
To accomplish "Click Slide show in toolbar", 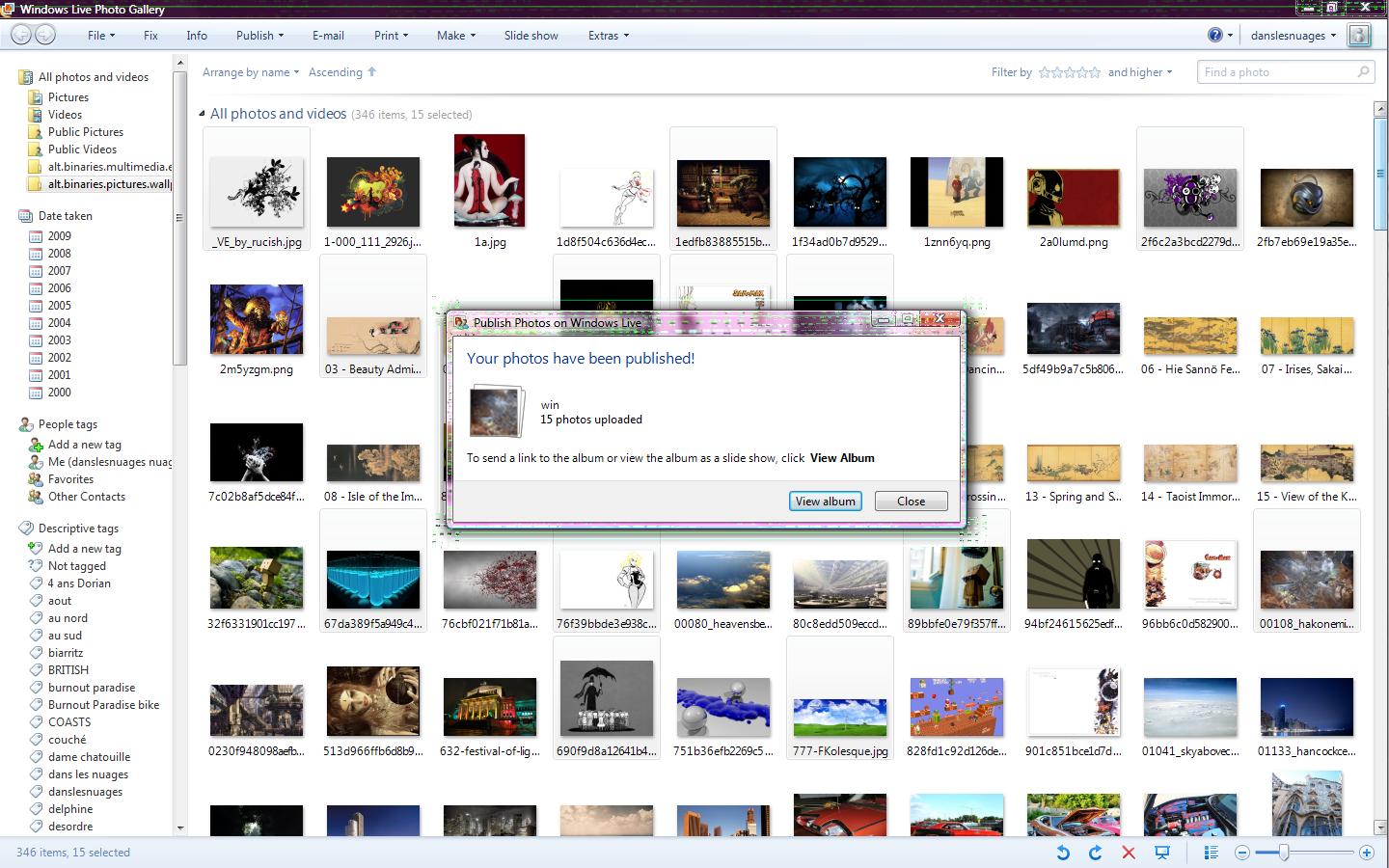I will (531, 36).
